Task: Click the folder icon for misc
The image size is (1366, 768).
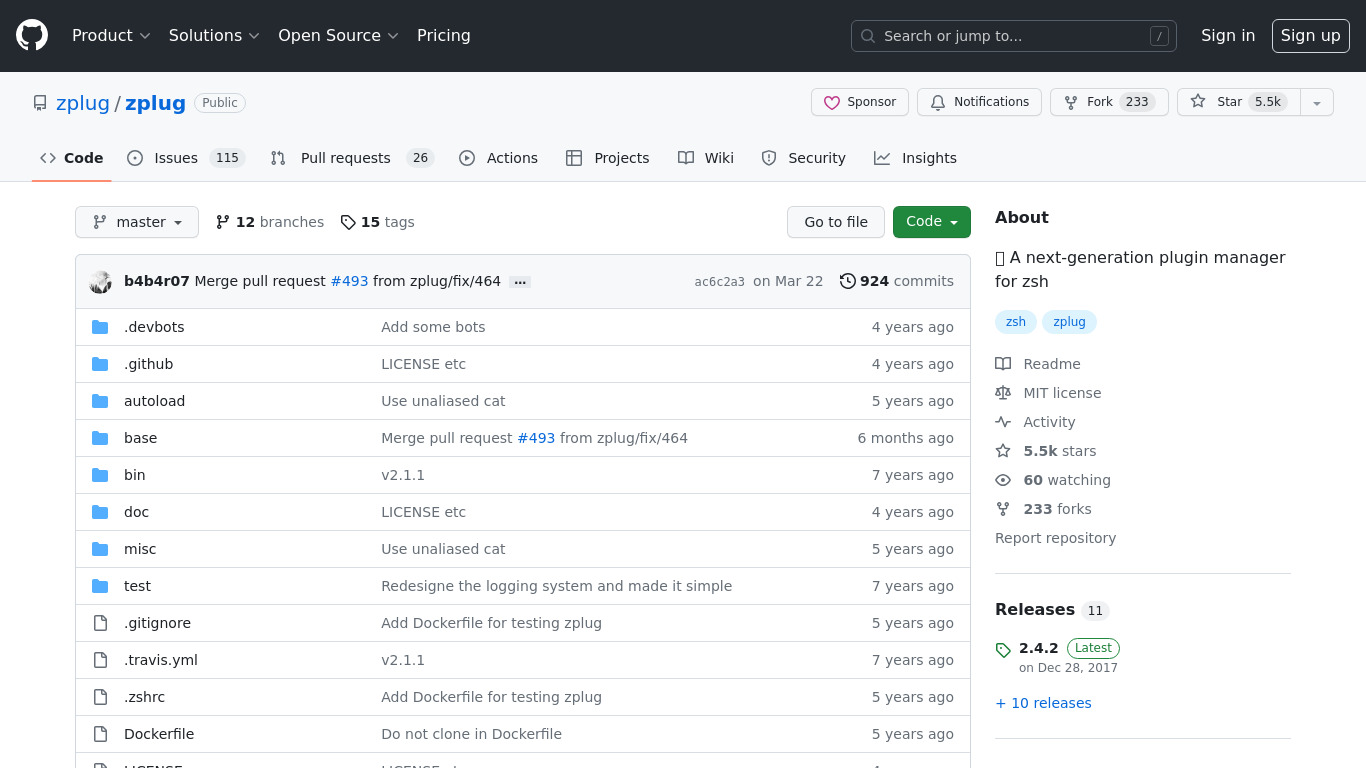Action: [100, 549]
